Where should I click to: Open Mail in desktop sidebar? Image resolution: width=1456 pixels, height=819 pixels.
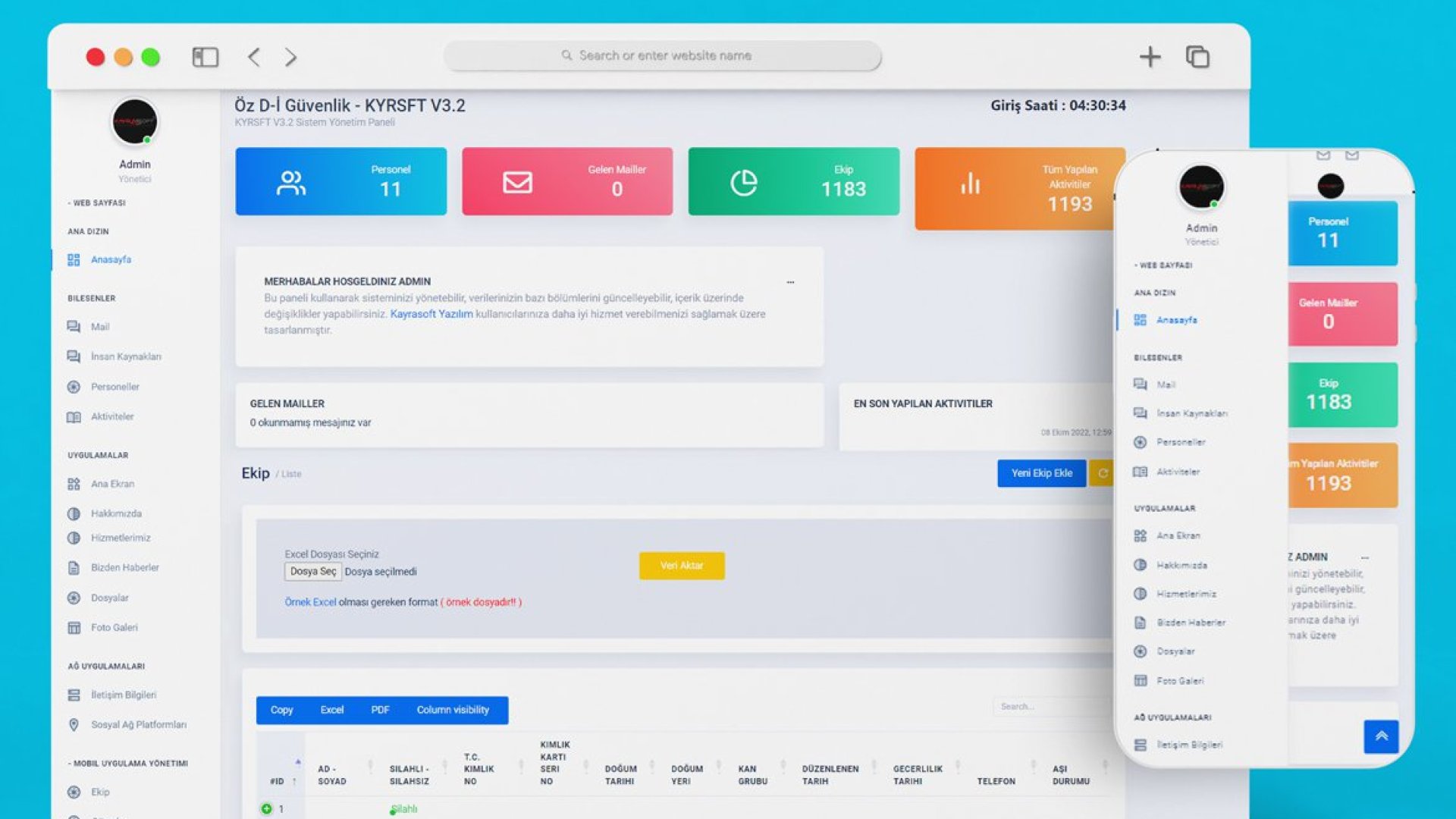click(x=100, y=327)
